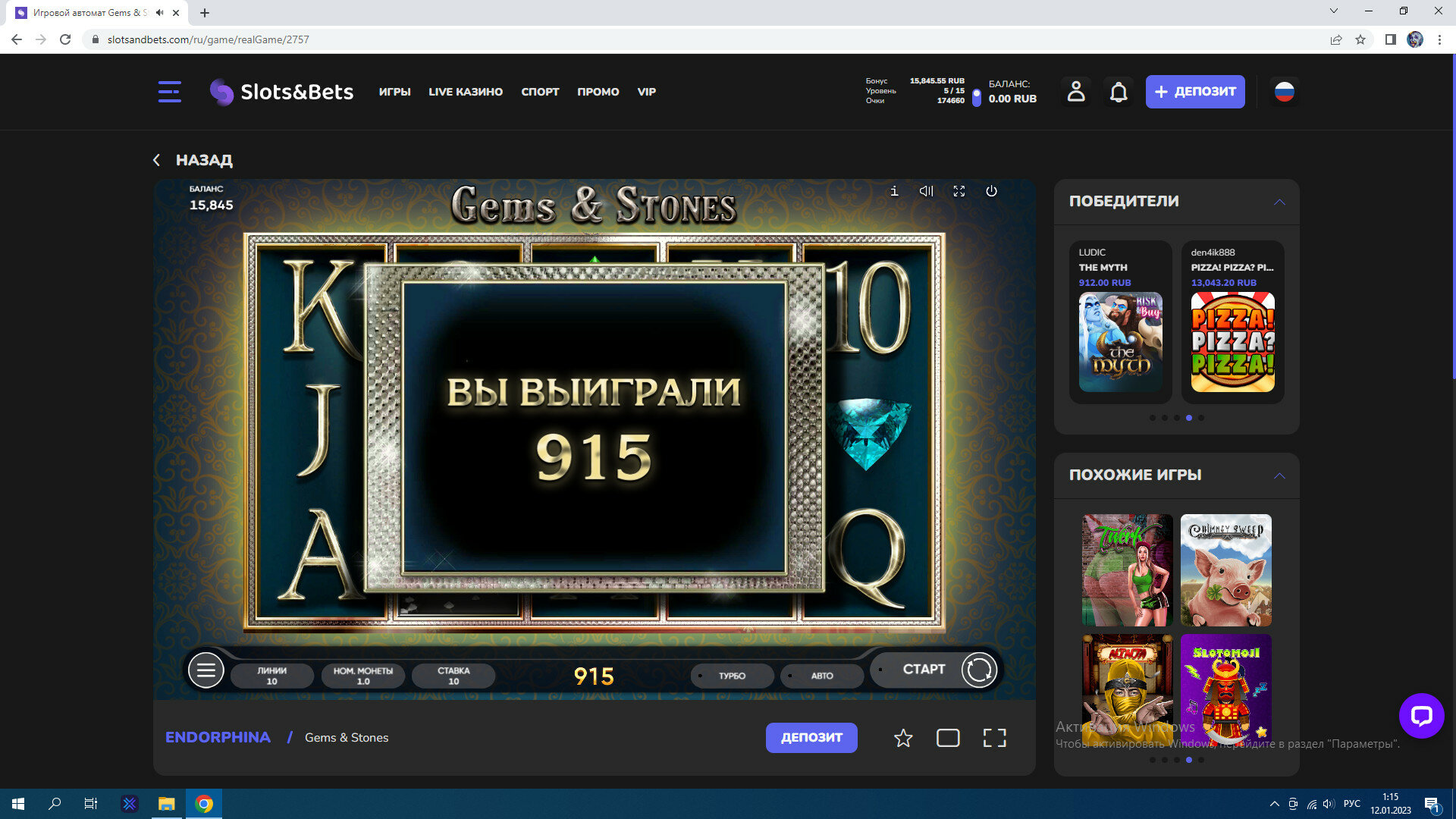Viewport: 1456px width, 819px height.
Task: Toggle the Турбо mode
Action: pyautogui.click(x=732, y=676)
